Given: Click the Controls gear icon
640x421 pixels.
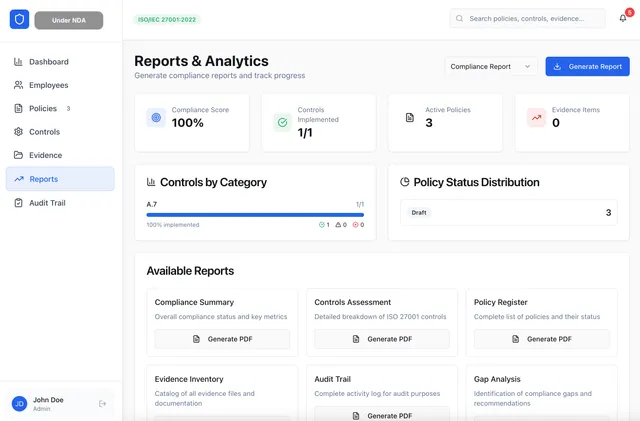Looking at the screenshot, I should 18,131.
